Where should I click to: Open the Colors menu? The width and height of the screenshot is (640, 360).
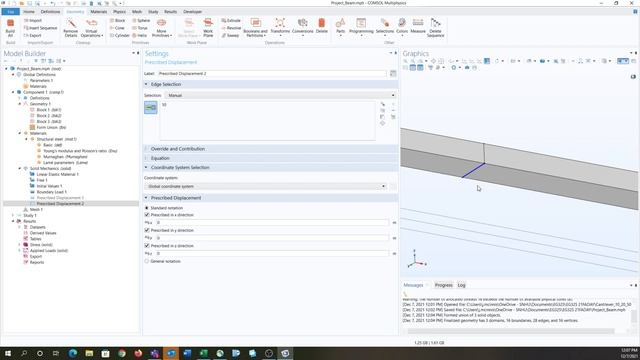[402, 27]
